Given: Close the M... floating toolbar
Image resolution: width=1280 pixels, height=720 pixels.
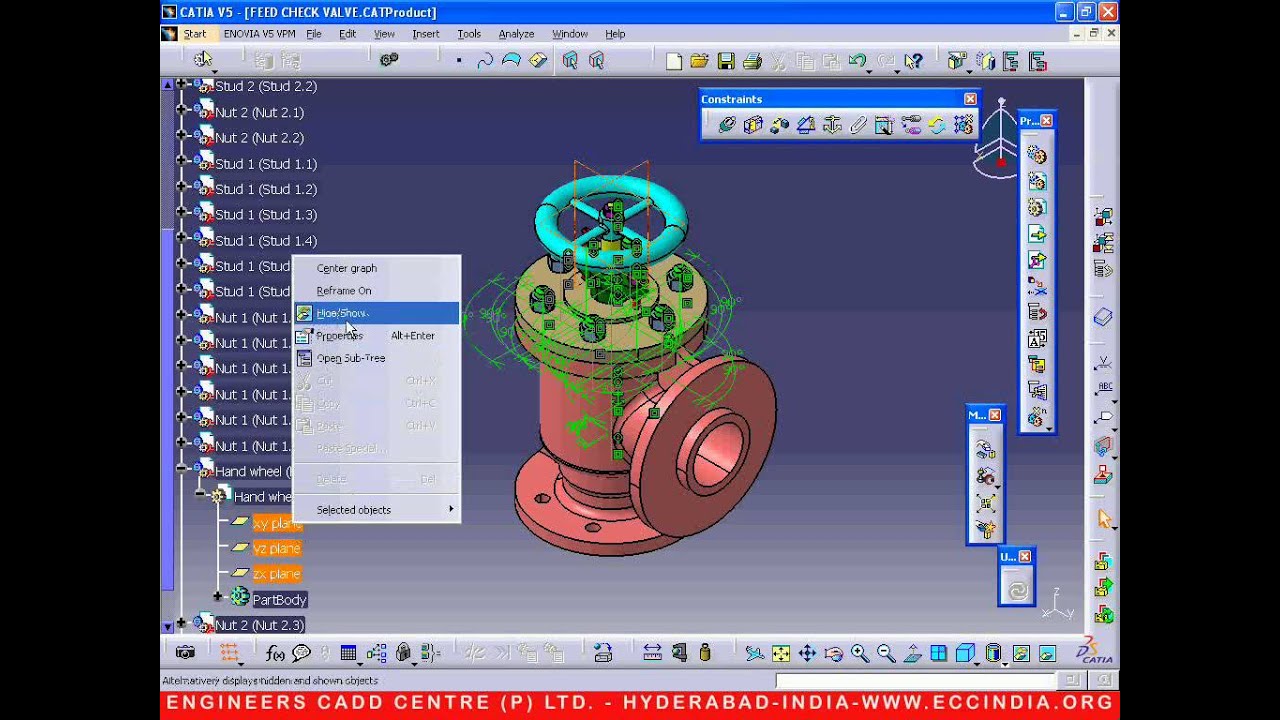Looking at the screenshot, I should (995, 415).
